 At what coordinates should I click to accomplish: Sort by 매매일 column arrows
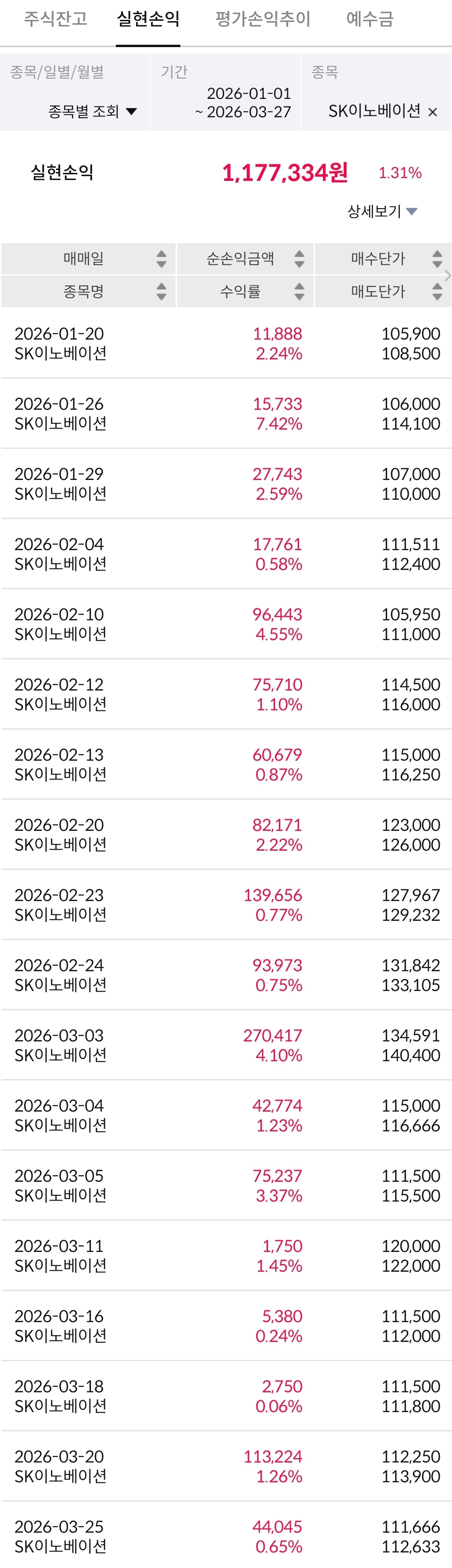[161, 259]
